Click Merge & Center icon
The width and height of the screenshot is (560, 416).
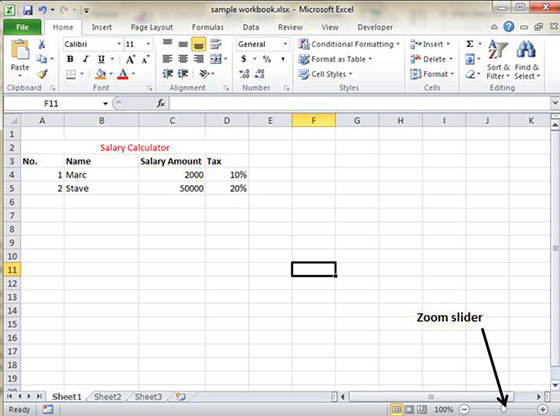(216, 59)
